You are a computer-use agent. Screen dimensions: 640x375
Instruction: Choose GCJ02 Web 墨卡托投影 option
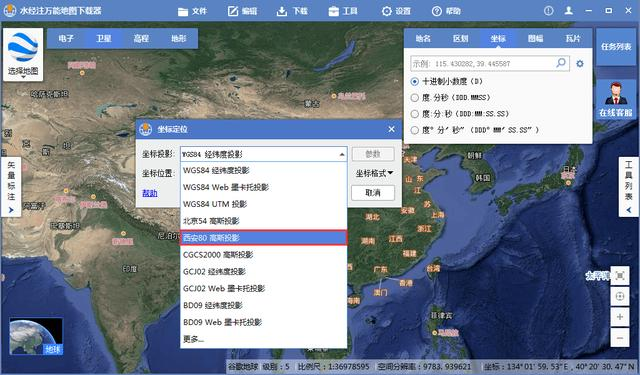click(x=263, y=288)
